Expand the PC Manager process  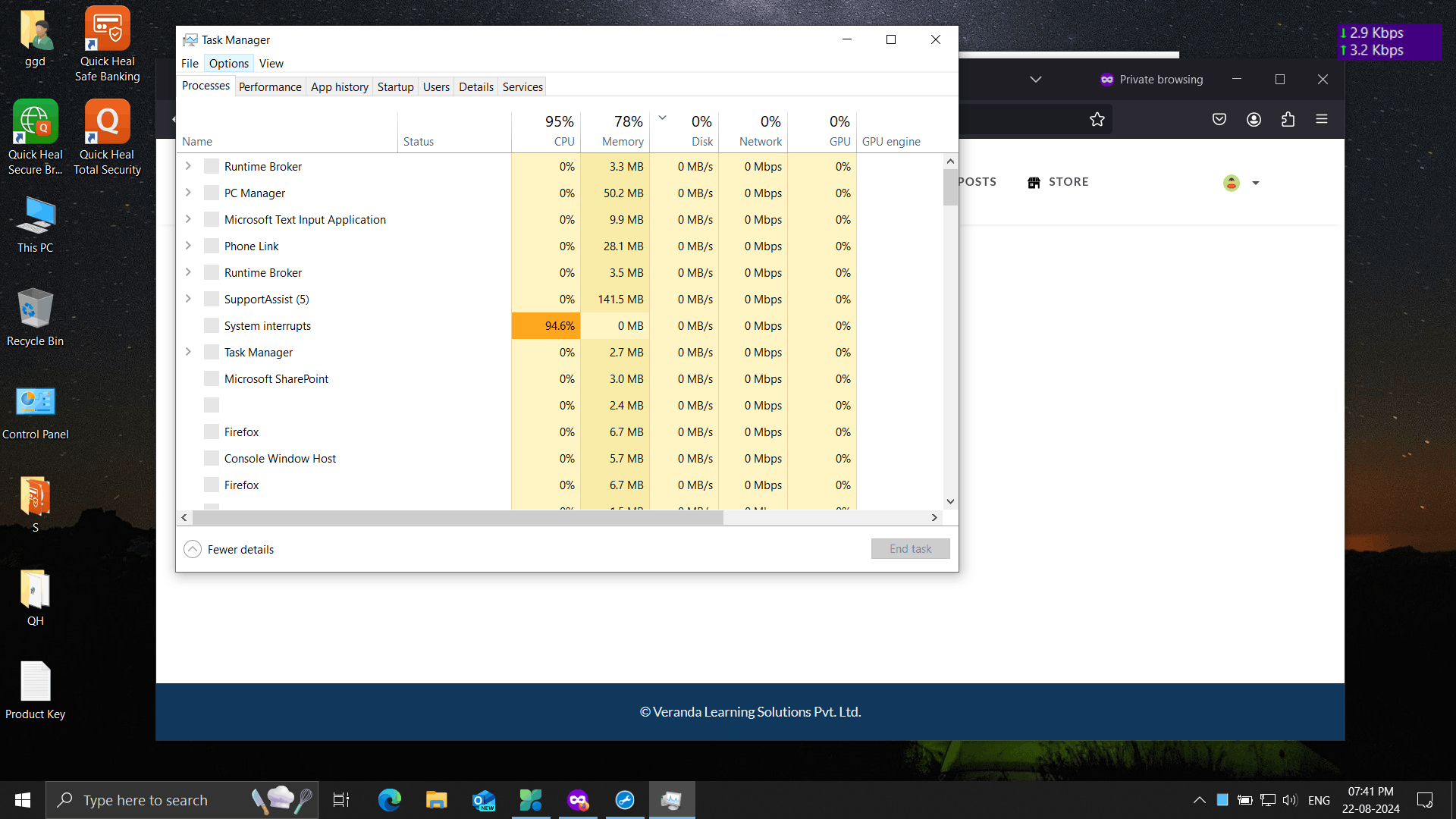pyautogui.click(x=188, y=193)
